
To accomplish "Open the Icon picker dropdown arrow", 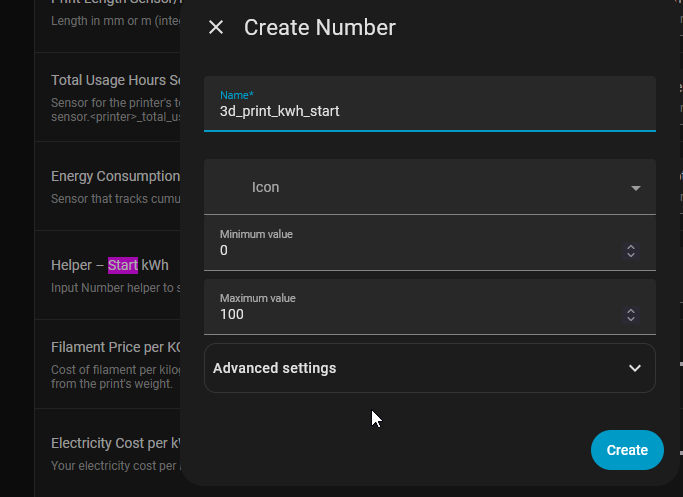I will 635,188.
